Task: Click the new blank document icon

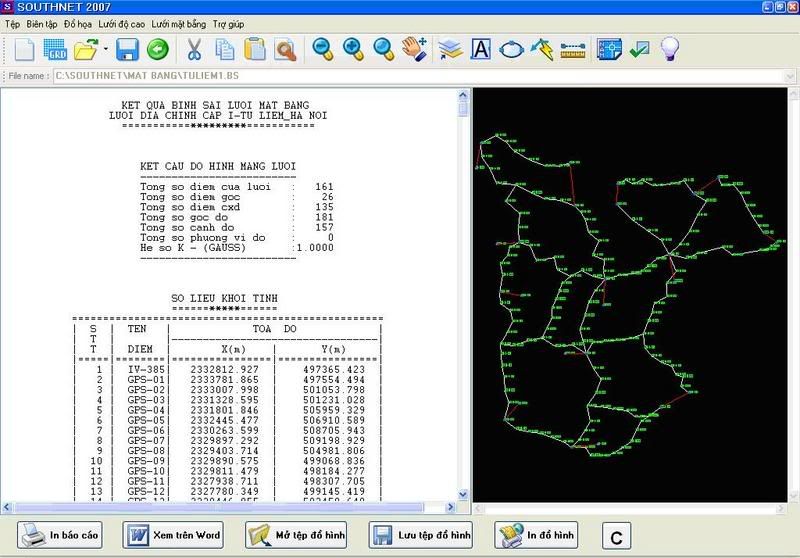Action: [x=24, y=49]
